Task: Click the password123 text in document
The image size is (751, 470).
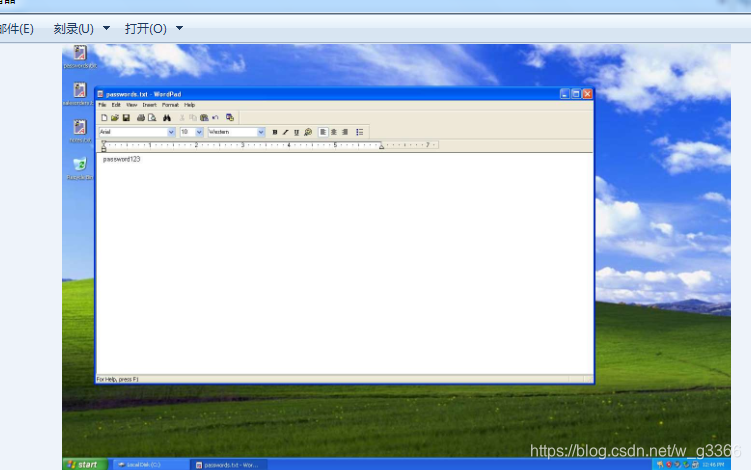Action: tap(122, 159)
